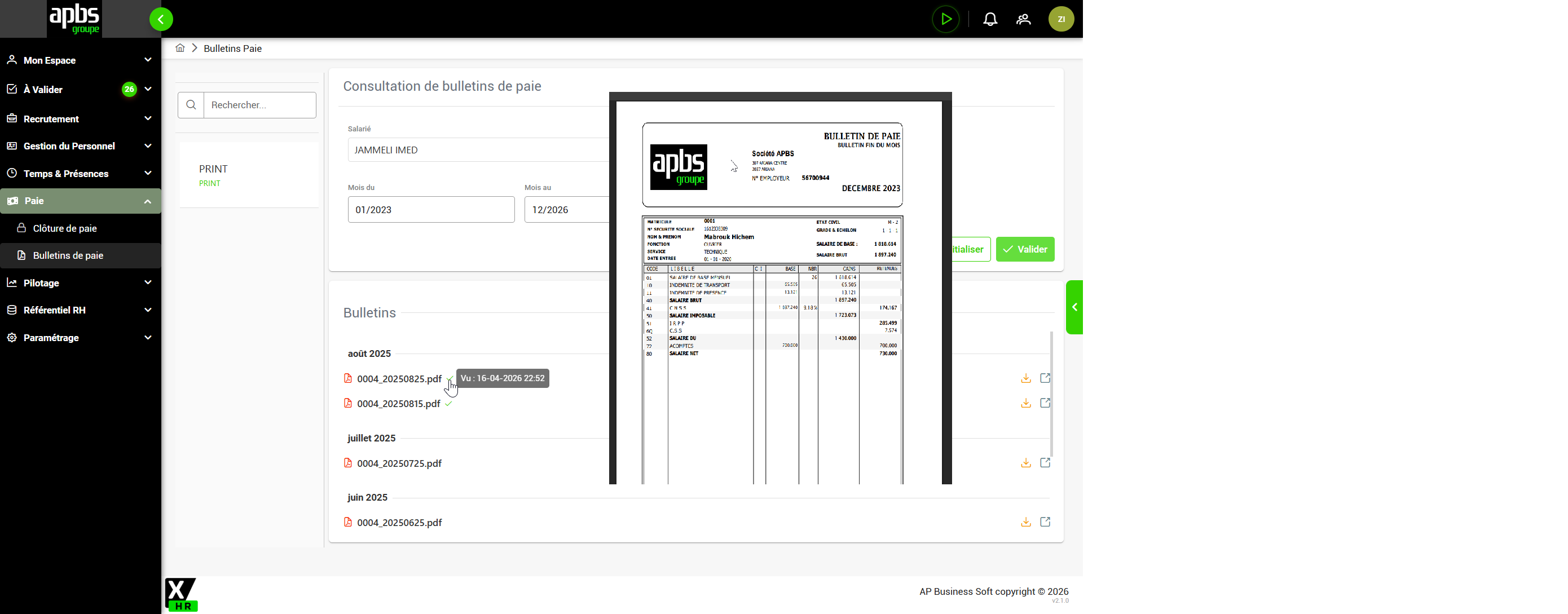Focus the Rechercher search field
This screenshot has width=1568, height=614.
pos(260,105)
